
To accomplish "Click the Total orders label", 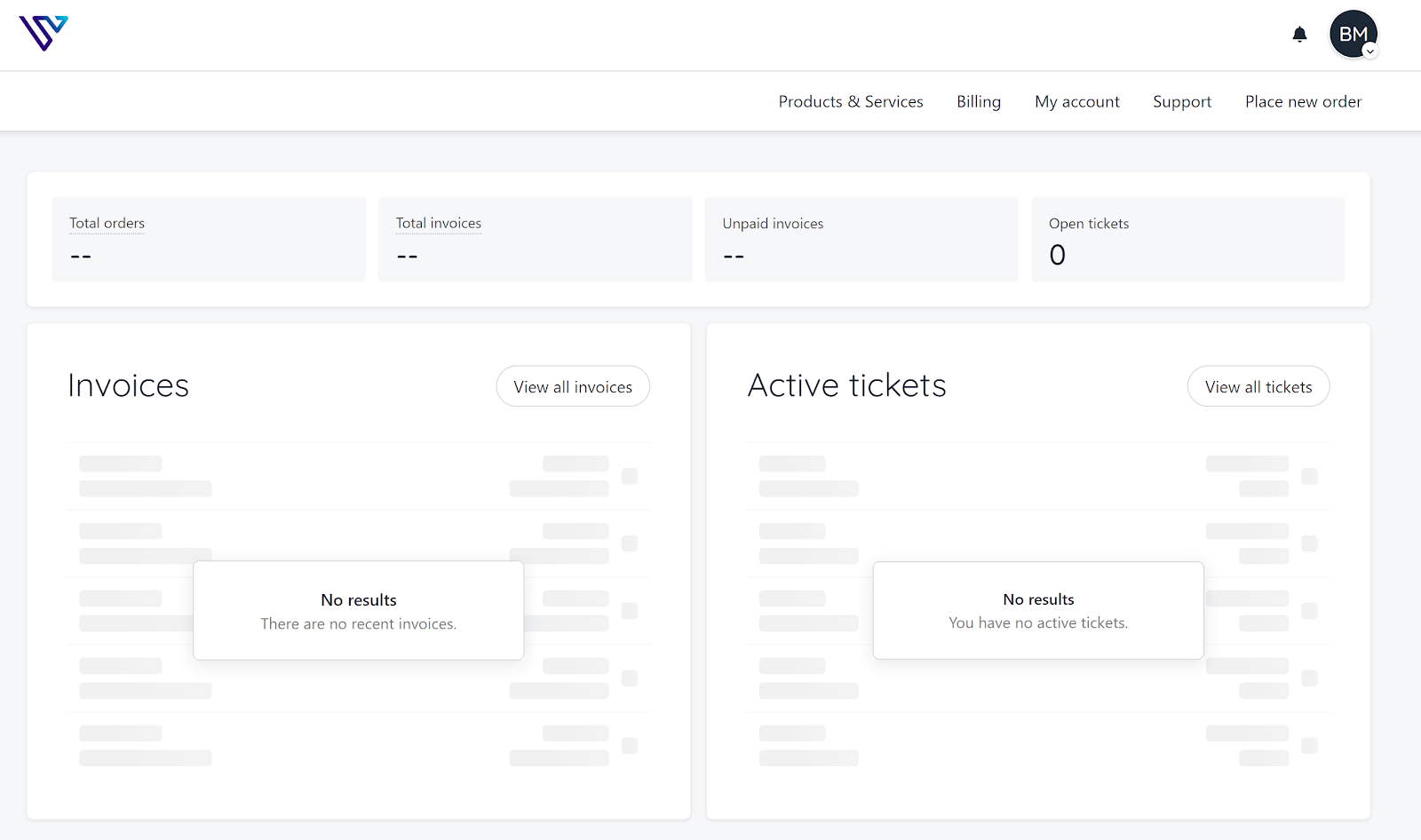I will tap(107, 223).
